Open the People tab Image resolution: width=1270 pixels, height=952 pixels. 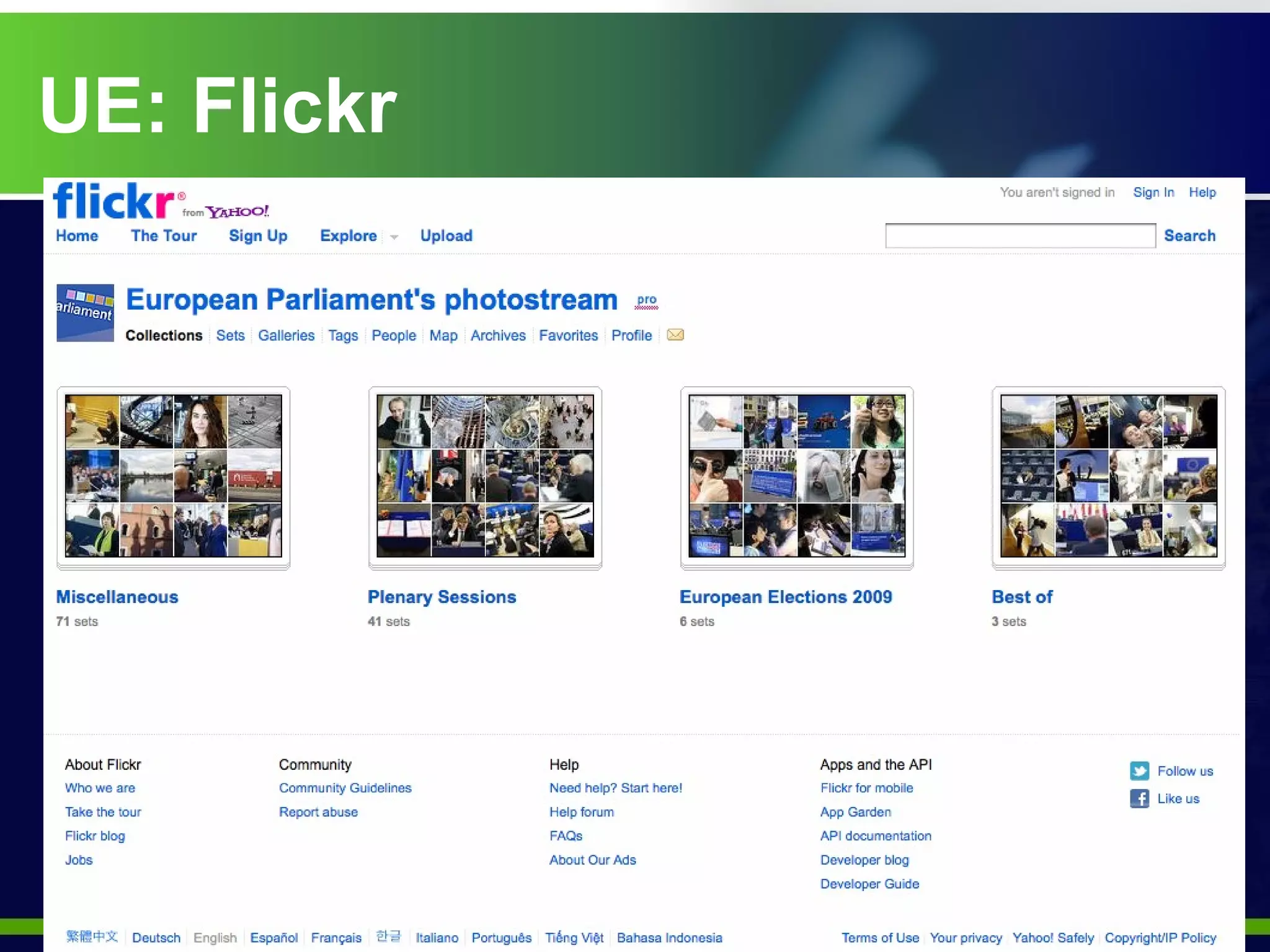(x=394, y=335)
